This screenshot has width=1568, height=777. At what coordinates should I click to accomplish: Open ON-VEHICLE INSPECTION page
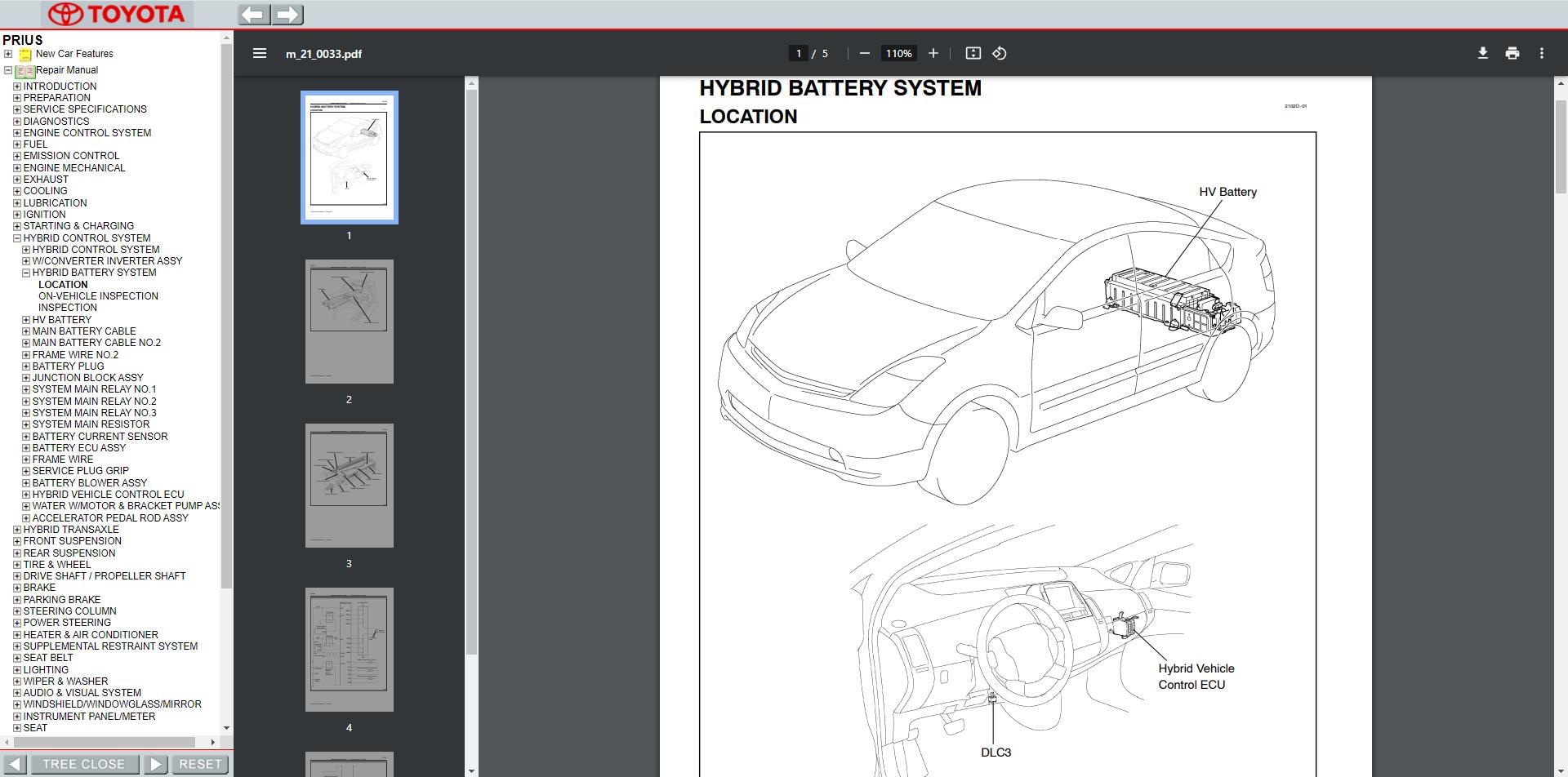point(98,296)
